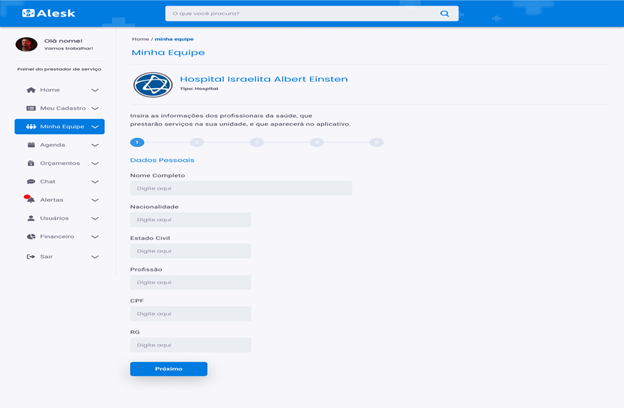Expand the Usuários chevron

tap(95, 218)
